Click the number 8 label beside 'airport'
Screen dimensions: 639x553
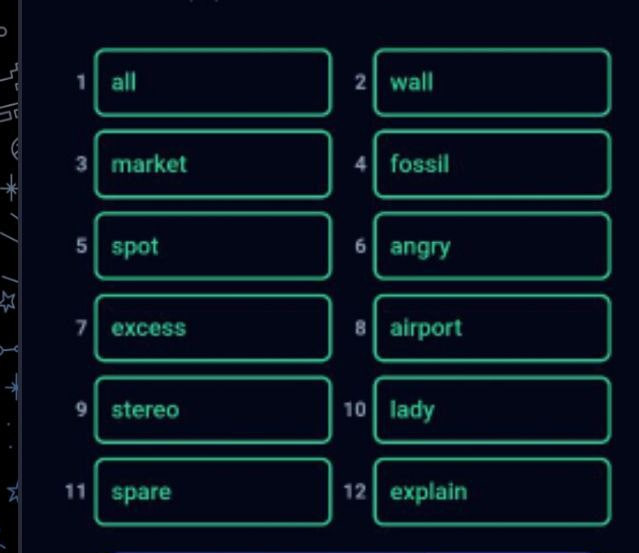click(360, 328)
